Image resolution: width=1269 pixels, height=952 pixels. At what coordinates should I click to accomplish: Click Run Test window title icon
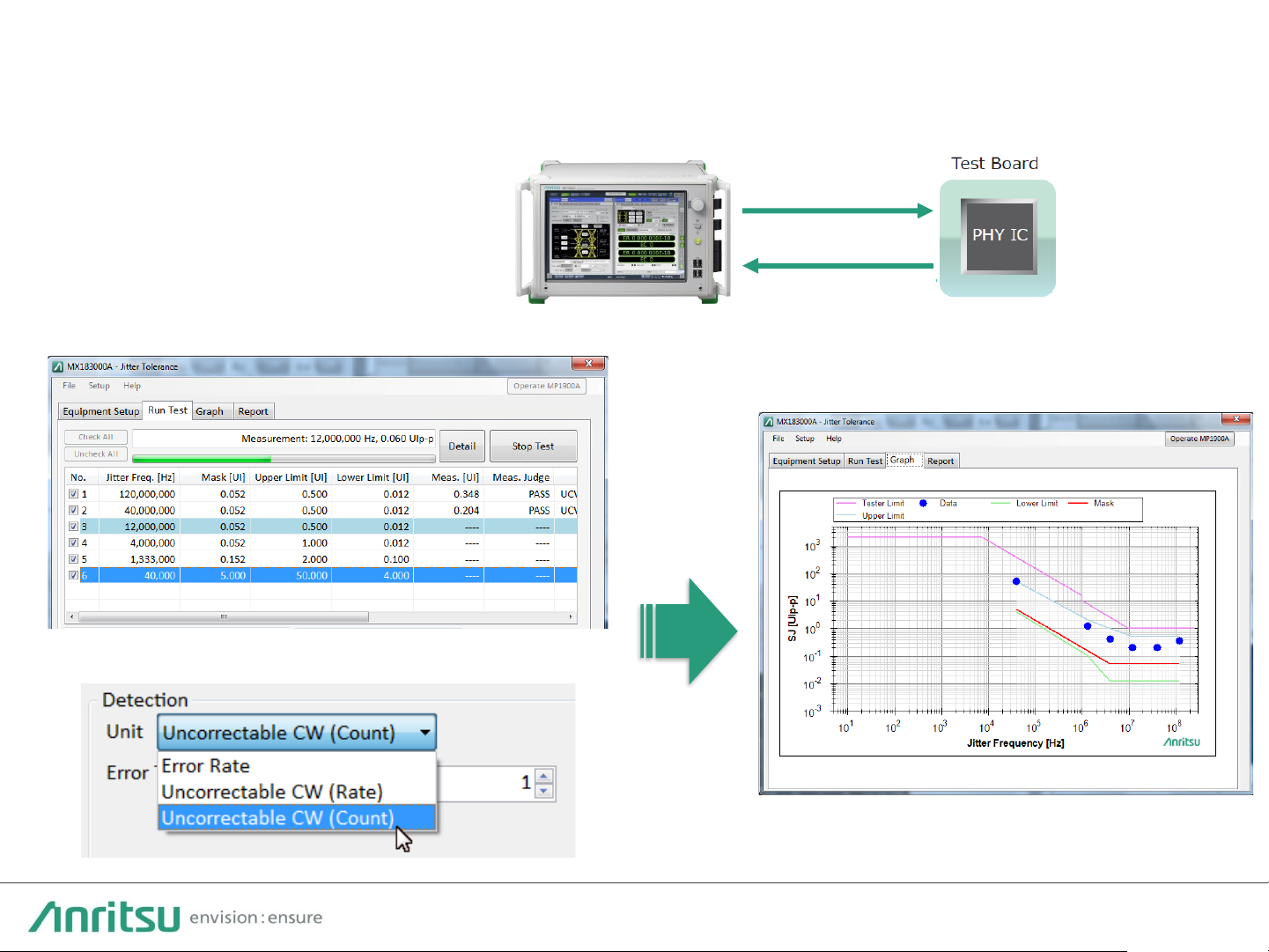coord(58,366)
